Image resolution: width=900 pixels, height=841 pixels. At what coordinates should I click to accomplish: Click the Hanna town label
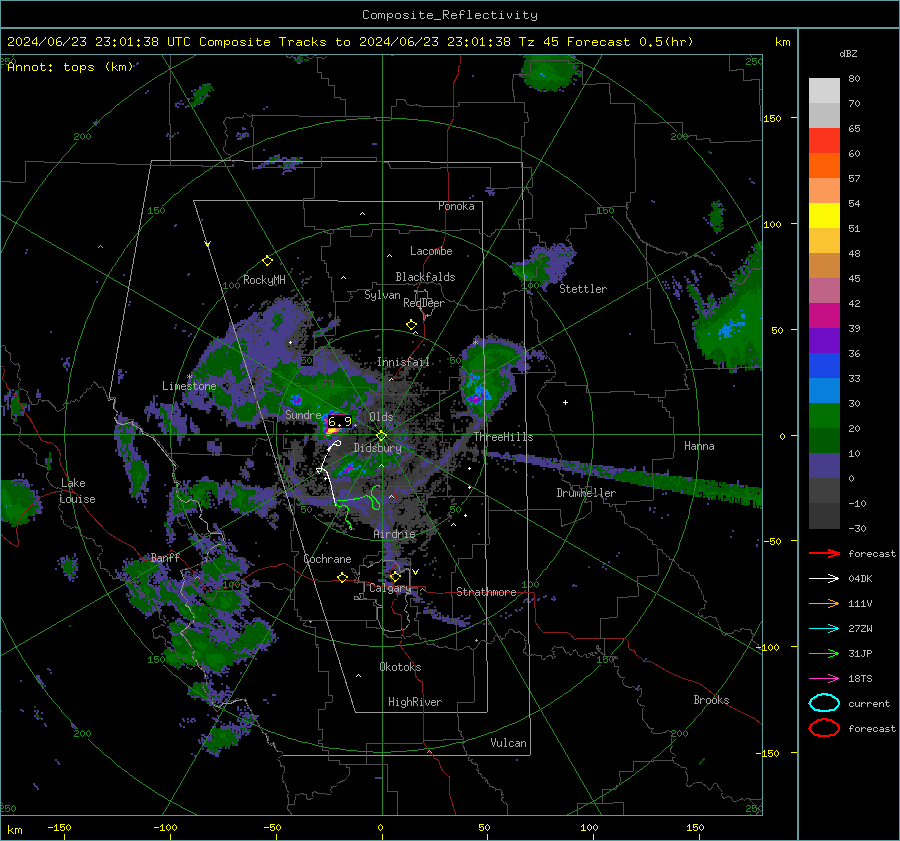pos(699,446)
